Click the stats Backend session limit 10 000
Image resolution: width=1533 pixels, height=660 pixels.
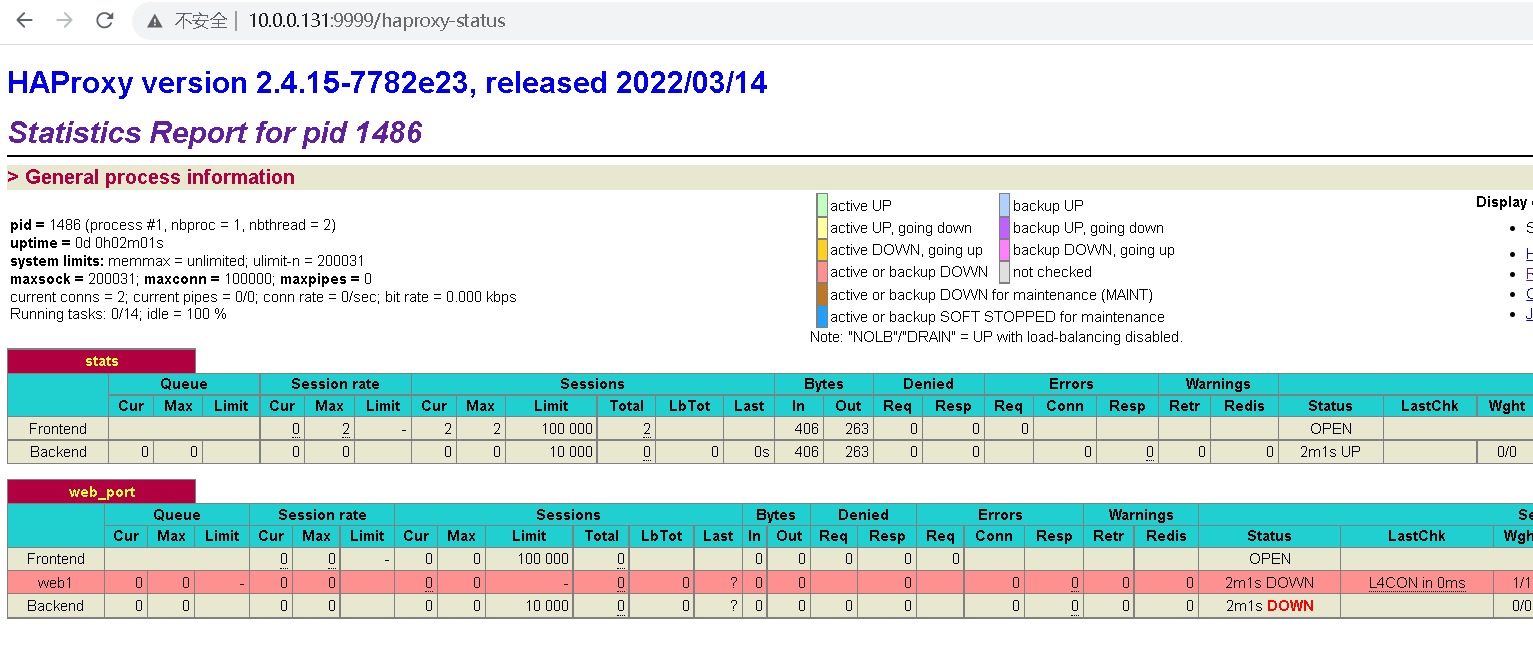click(569, 452)
